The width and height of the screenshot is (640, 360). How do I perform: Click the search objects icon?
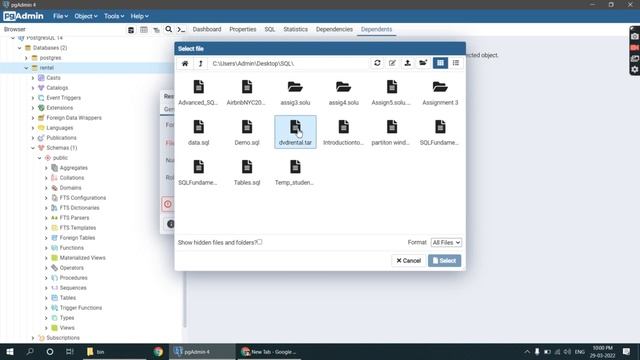[x=169, y=29]
